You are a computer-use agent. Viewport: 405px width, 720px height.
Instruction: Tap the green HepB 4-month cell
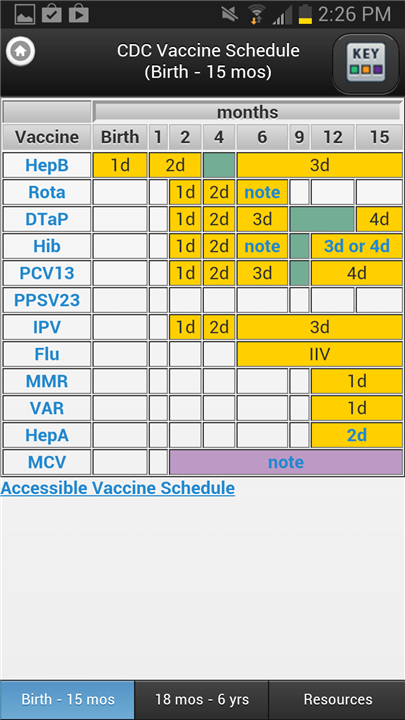[219, 165]
